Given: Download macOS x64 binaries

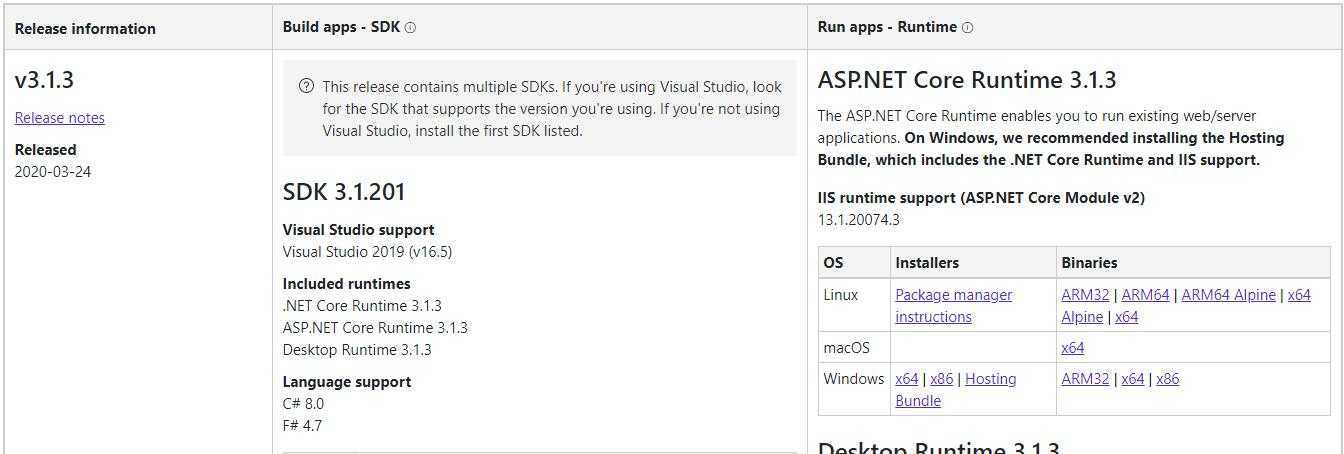Looking at the screenshot, I should [1073, 348].
